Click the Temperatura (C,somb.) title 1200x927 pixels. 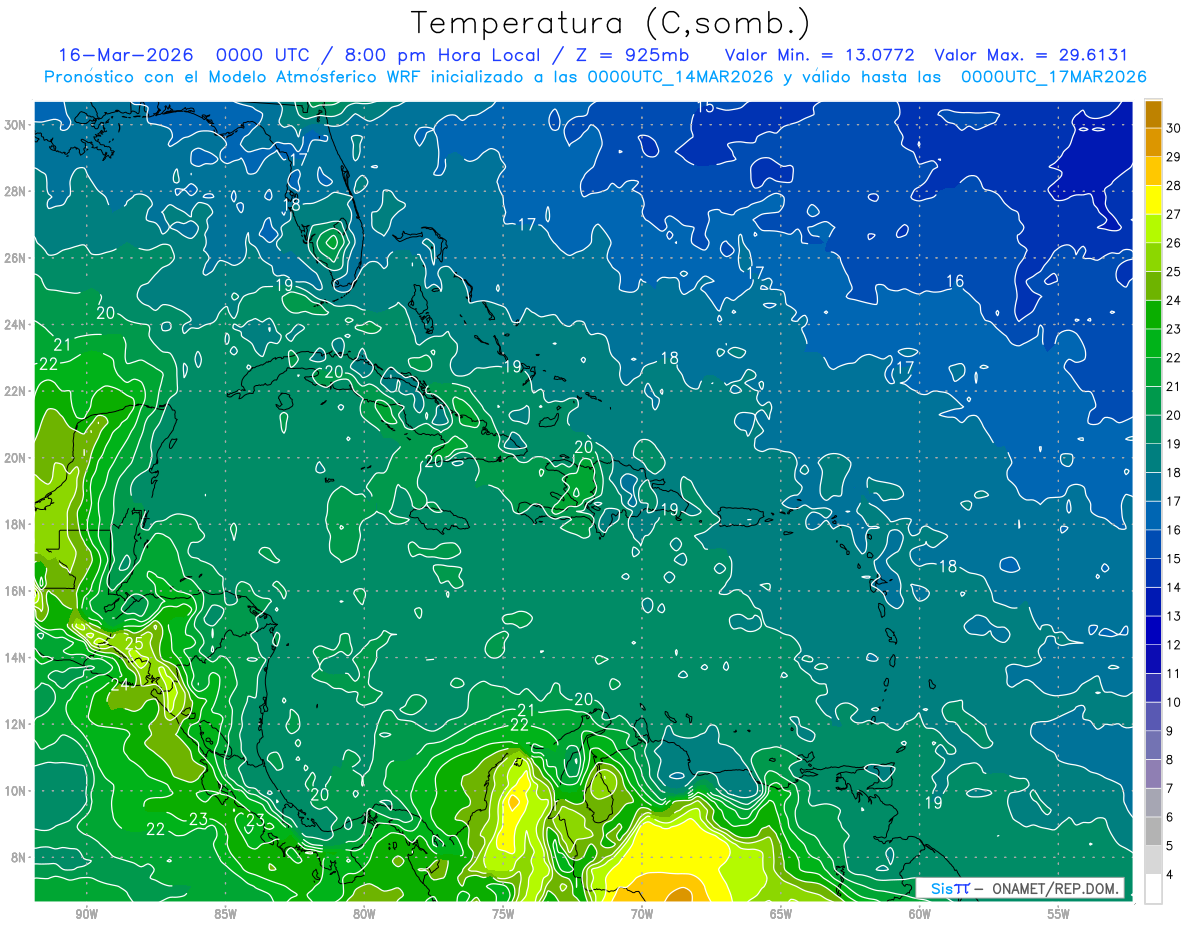[x=611, y=23]
